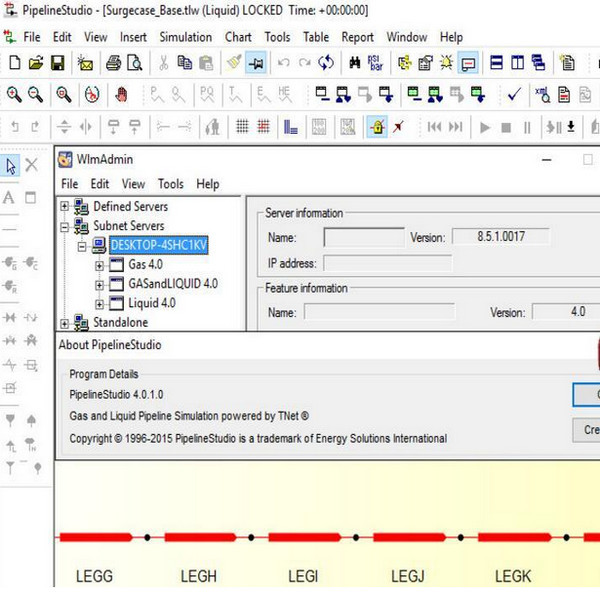Open the Simulation menu

click(186, 37)
